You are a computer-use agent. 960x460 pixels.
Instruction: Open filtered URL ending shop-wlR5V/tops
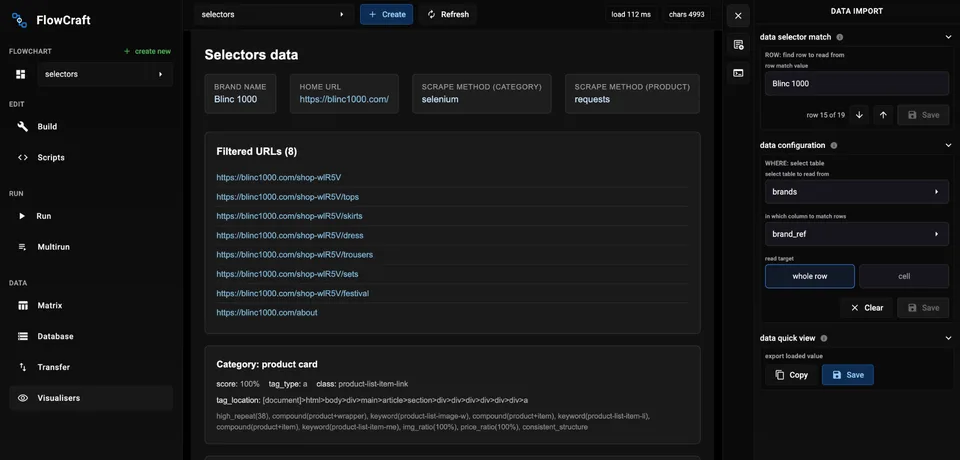[288, 197]
